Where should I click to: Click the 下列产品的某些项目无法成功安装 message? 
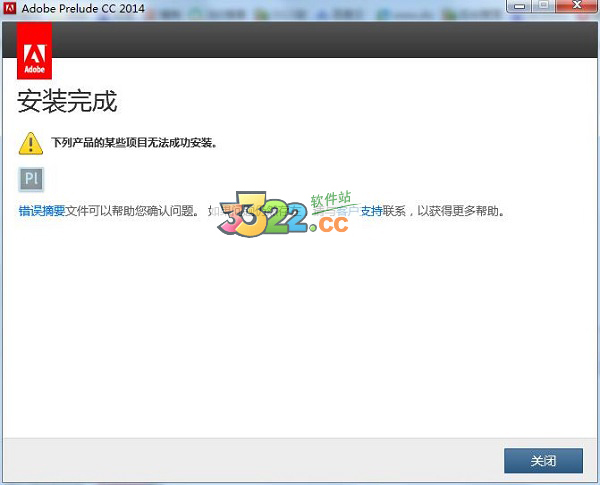click(x=134, y=143)
